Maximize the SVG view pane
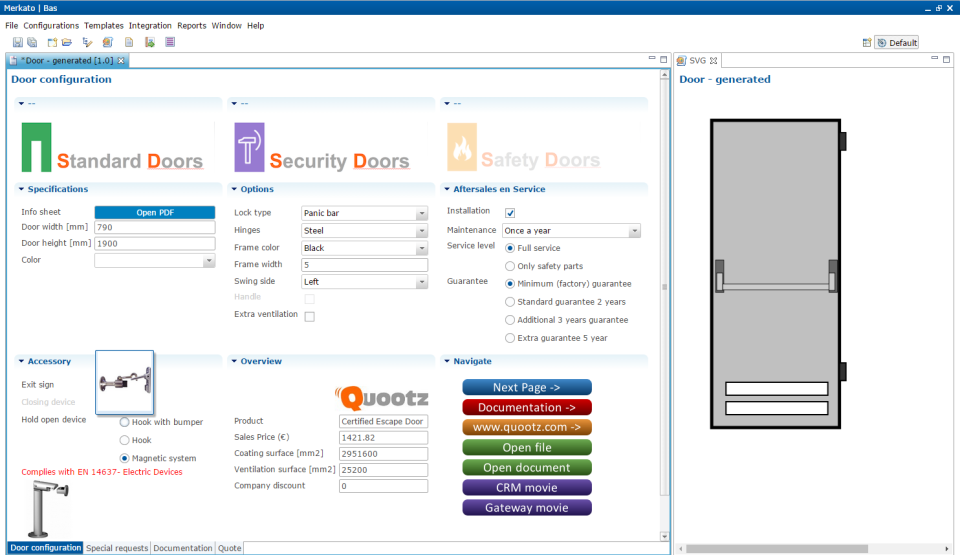 947,59
